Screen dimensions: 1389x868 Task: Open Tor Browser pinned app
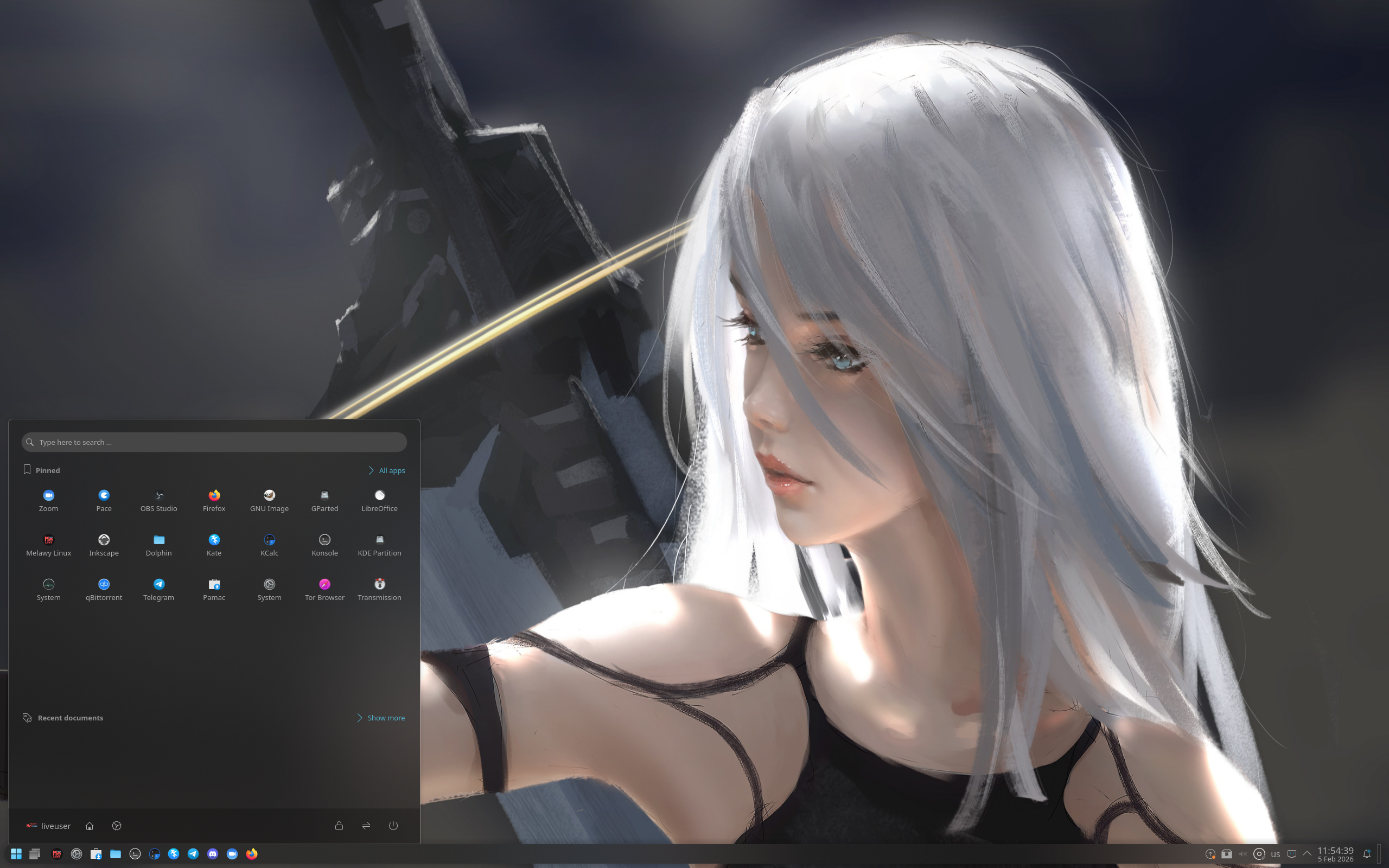[x=324, y=590]
